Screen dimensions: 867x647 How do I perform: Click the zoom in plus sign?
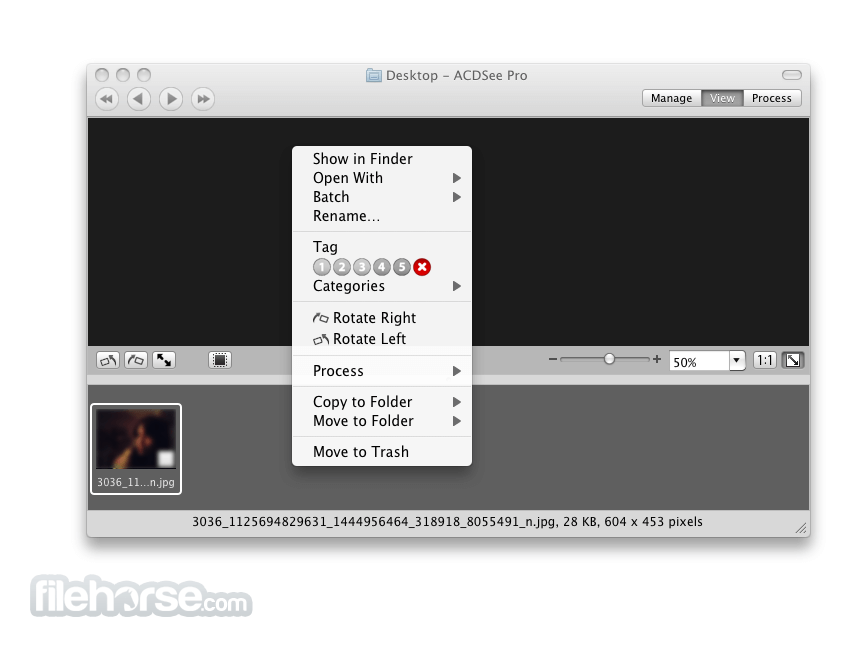[x=656, y=359]
